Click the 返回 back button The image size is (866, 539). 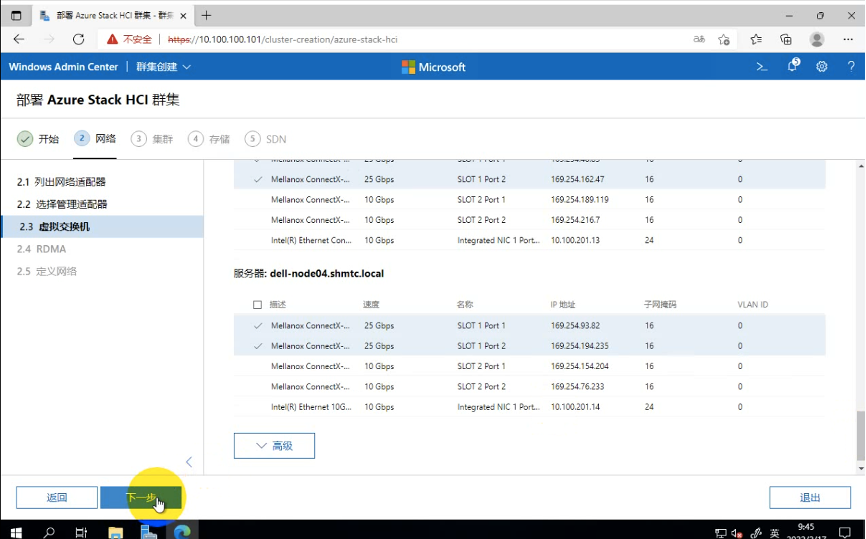click(57, 498)
